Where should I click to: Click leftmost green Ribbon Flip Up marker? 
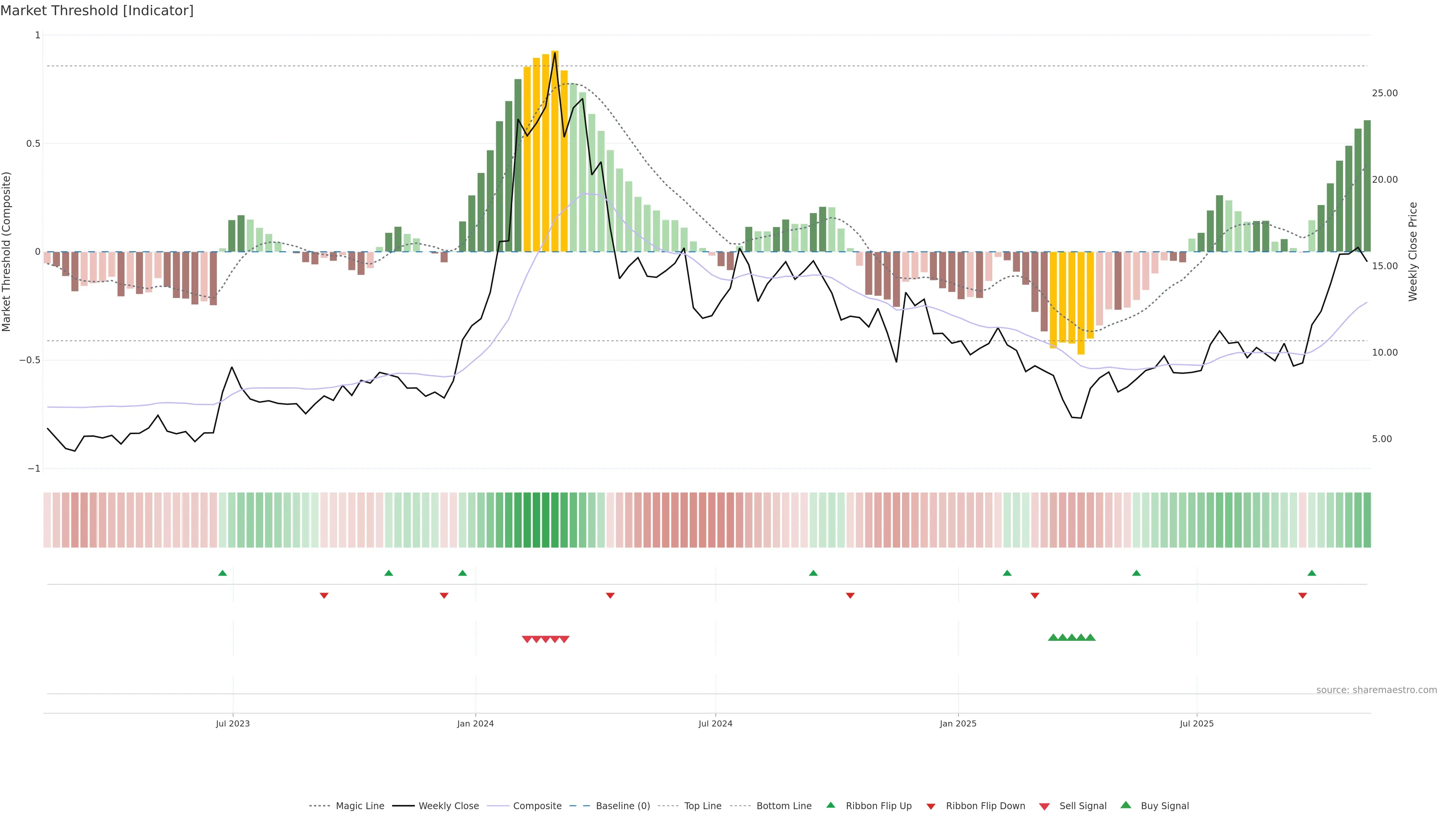pyautogui.click(x=223, y=573)
